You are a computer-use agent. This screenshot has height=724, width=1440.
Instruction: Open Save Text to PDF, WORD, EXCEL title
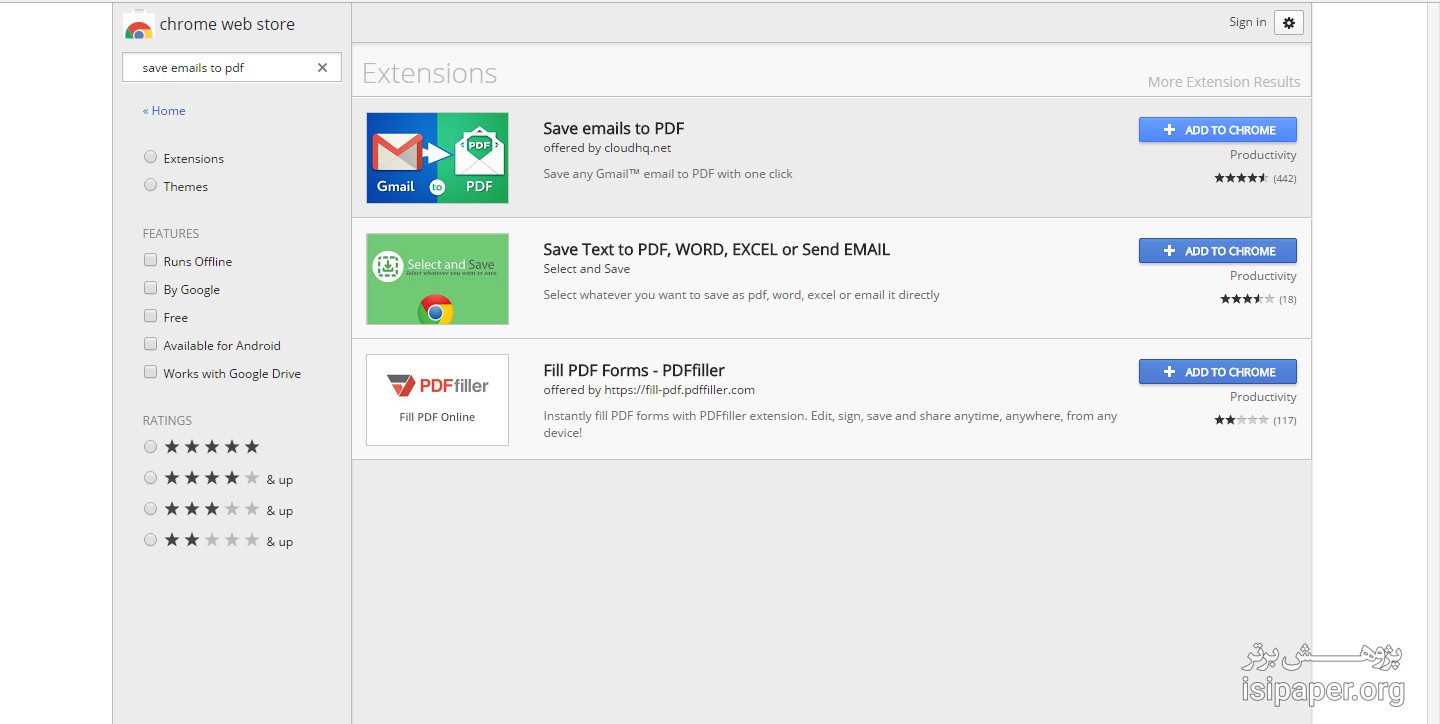coord(716,249)
